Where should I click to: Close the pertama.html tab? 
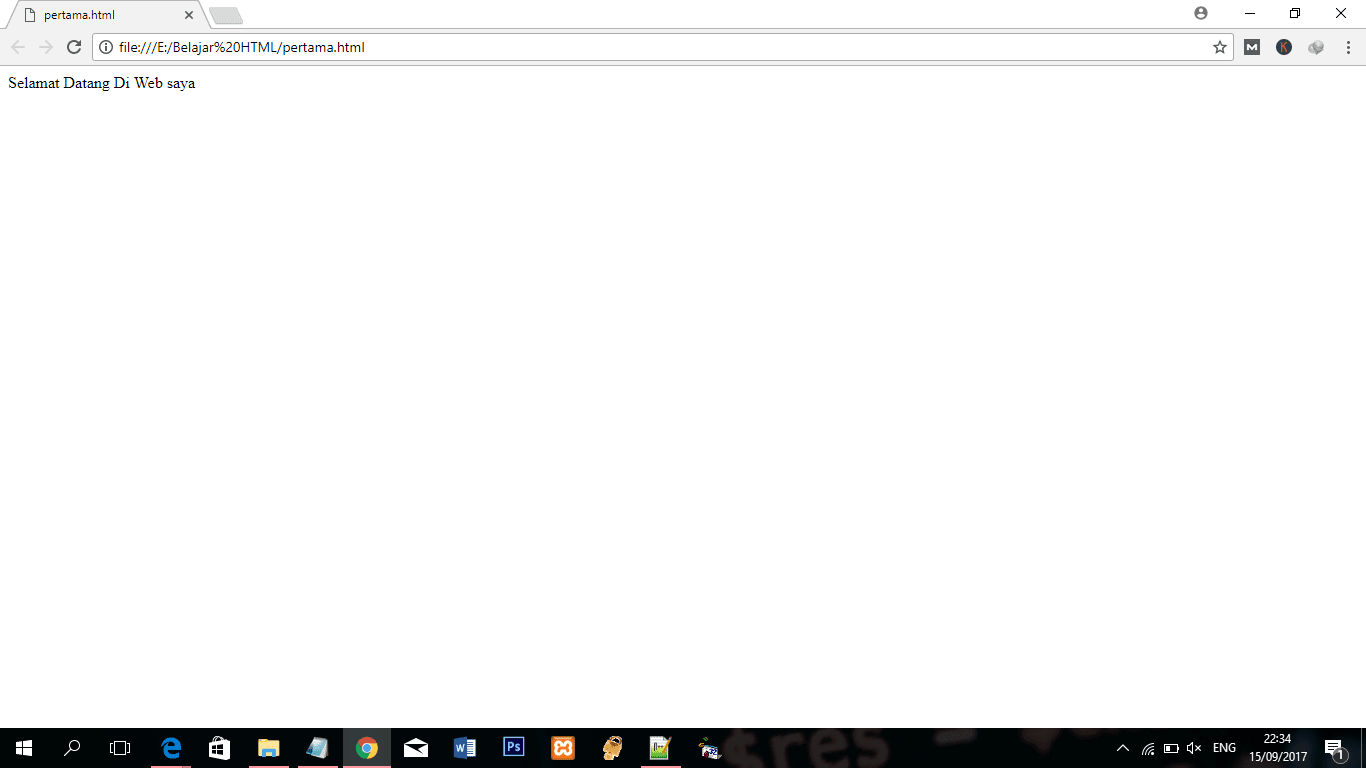189,15
